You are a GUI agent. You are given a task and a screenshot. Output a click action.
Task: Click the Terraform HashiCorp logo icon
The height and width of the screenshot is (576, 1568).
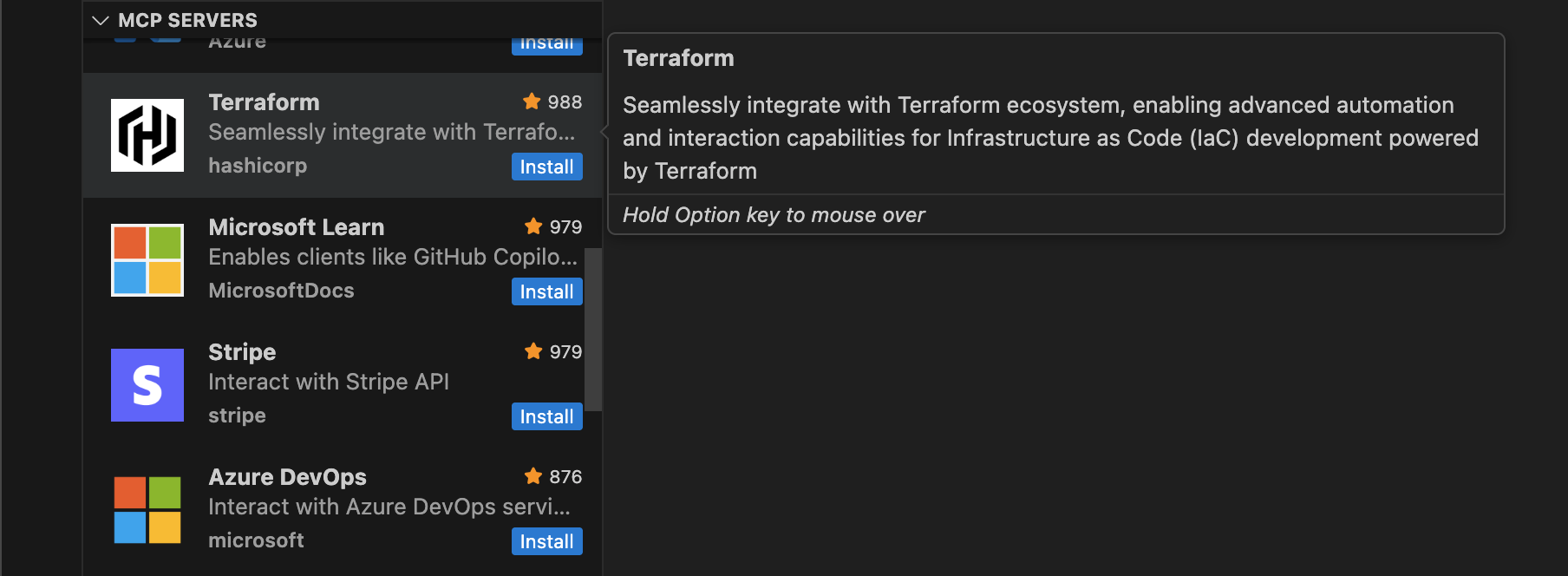147,135
